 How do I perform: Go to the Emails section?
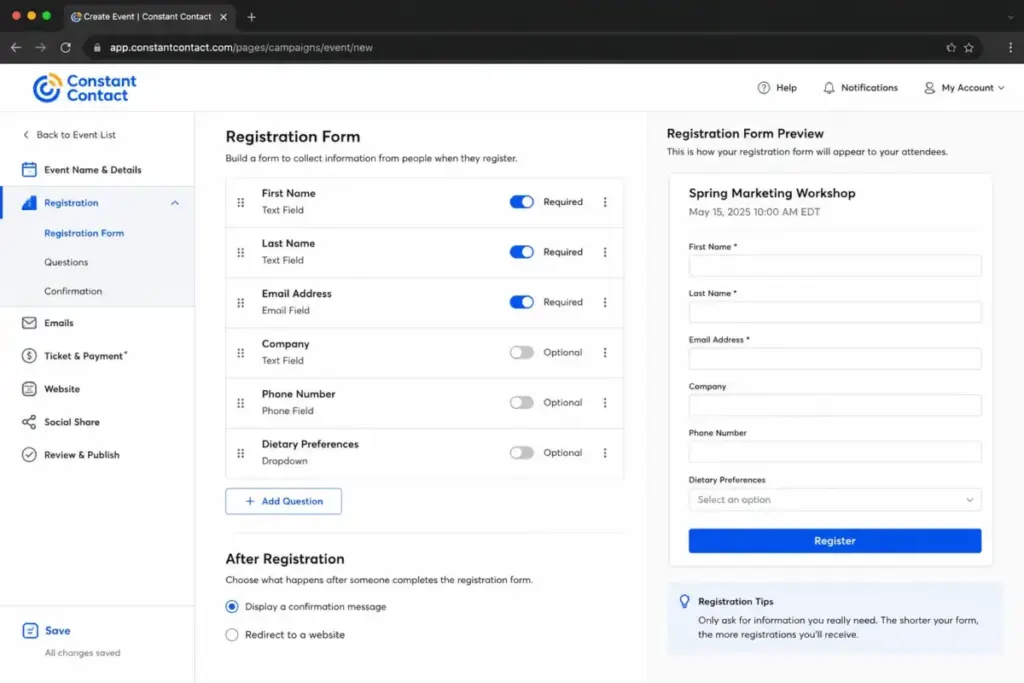[59, 323]
